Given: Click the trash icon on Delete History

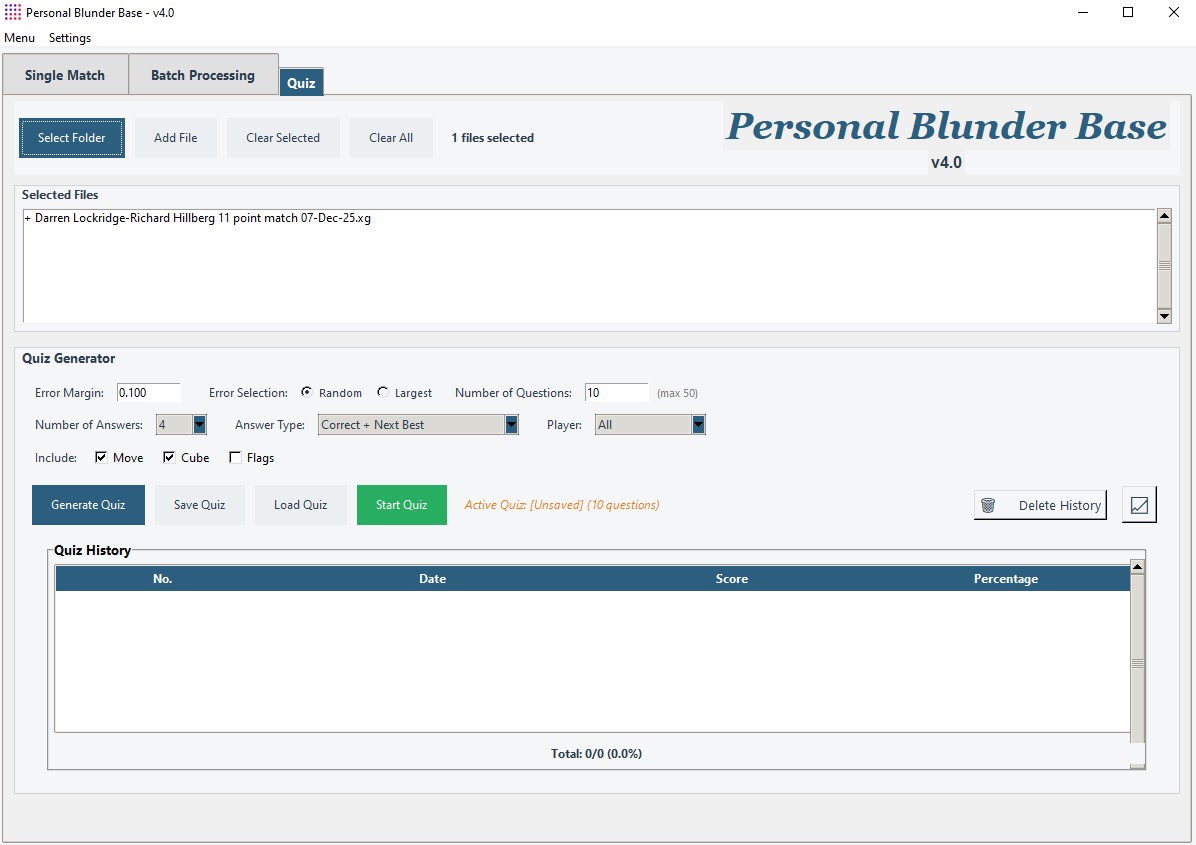Looking at the screenshot, I should click(x=988, y=505).
